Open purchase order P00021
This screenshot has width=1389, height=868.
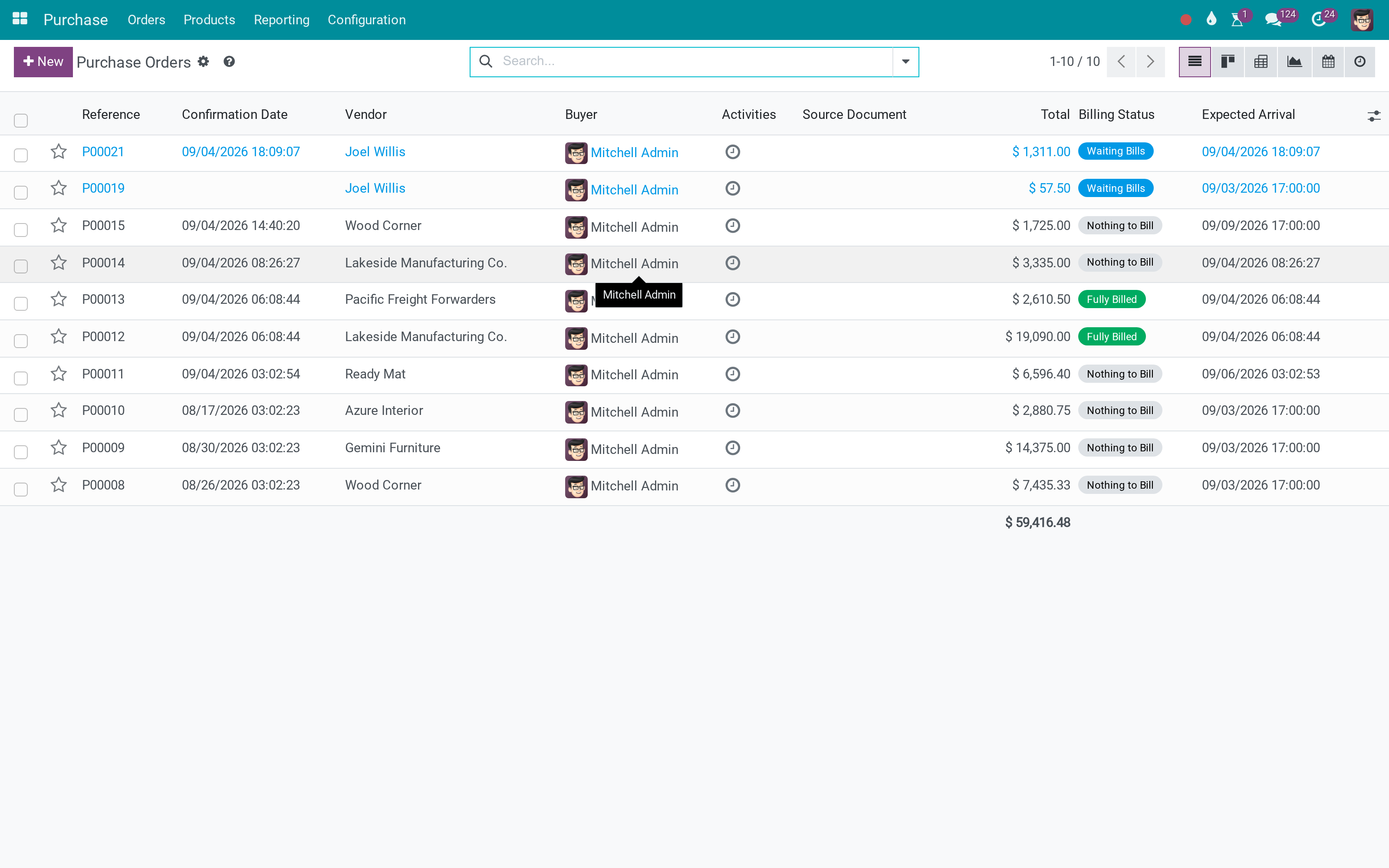(103, 151)
